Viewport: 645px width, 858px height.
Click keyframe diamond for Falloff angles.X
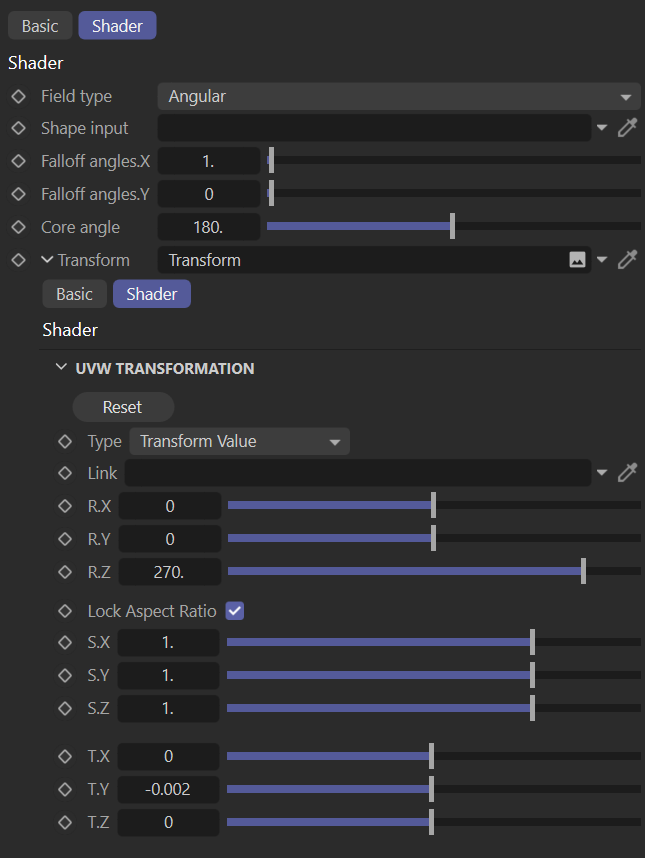(17, 161)
